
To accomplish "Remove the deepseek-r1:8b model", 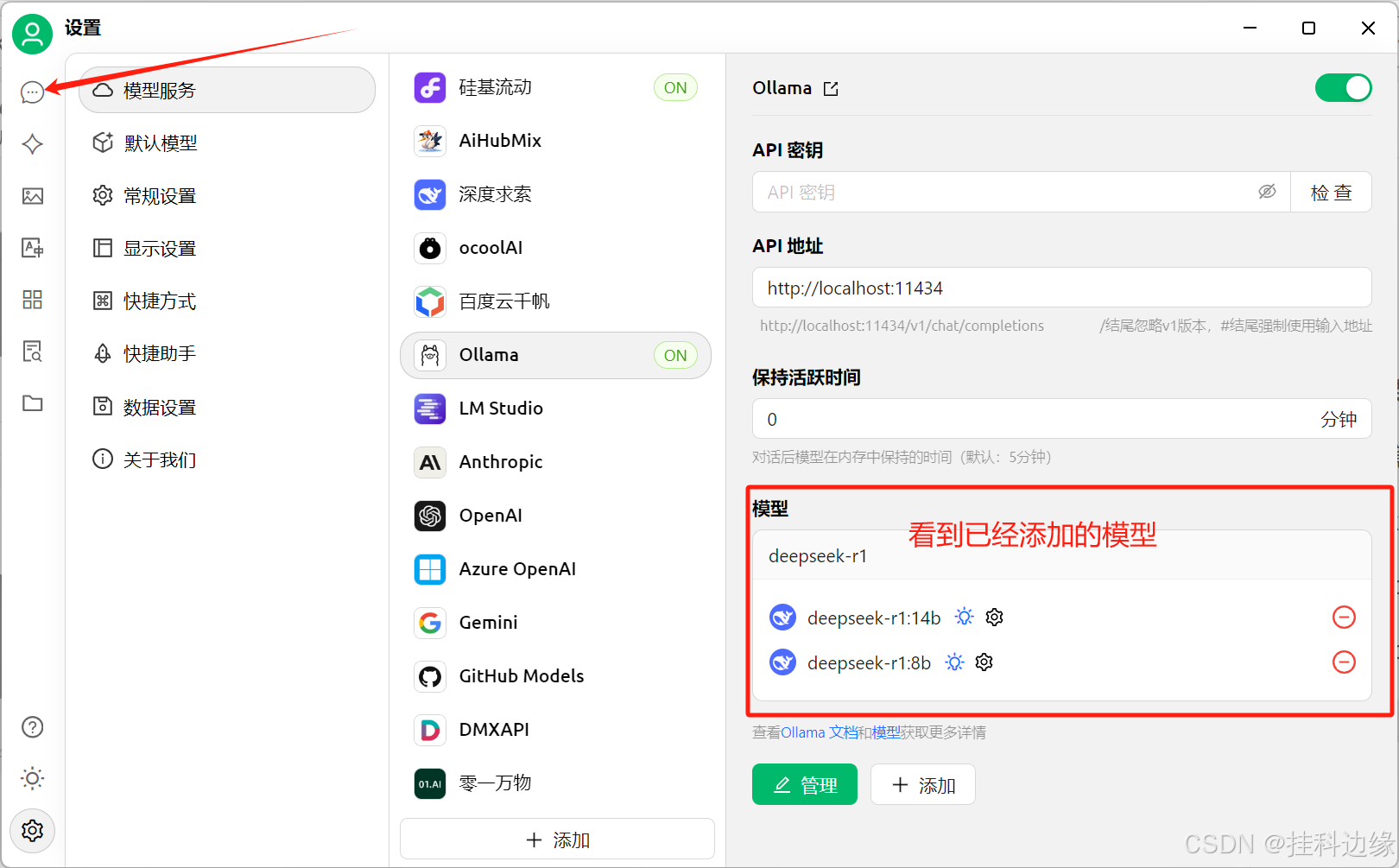I will pos(1345,662).
